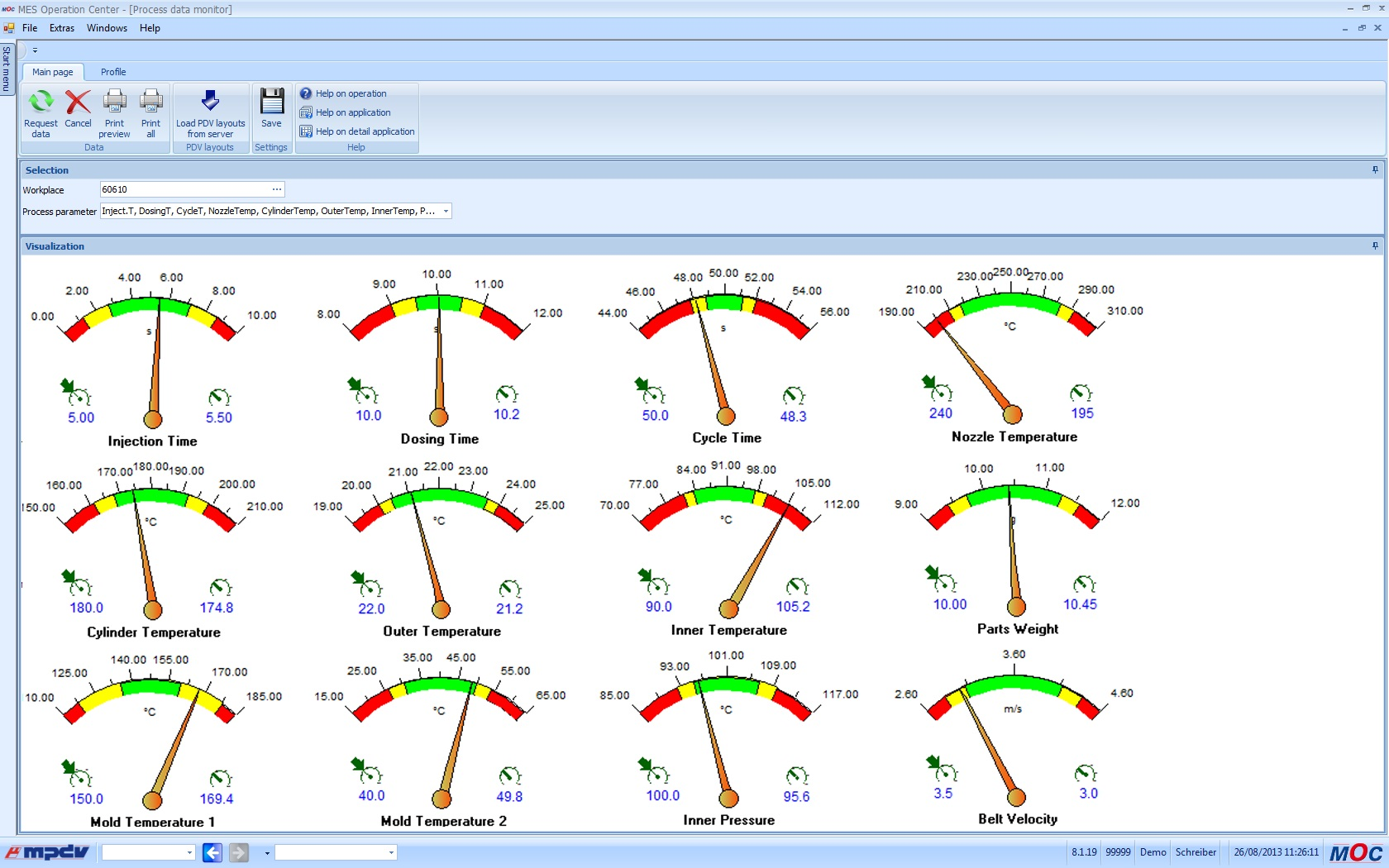Click the MOC logo in status bar
This screenshot has height=868, width=1389.
click(1356, 852)
